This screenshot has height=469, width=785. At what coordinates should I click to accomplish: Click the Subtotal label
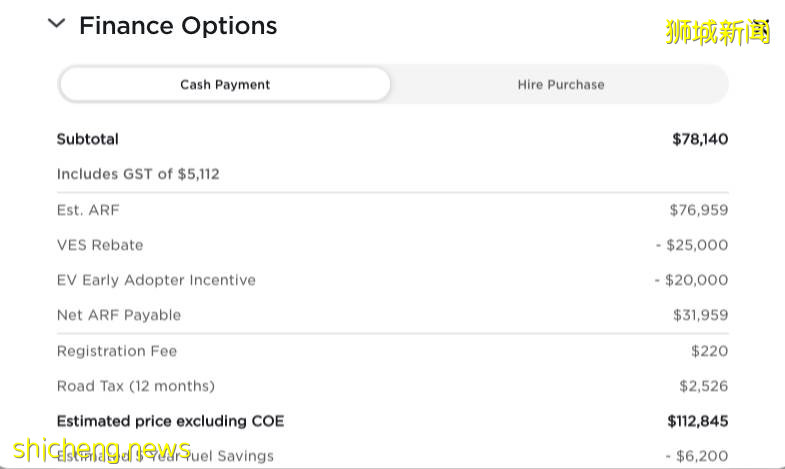click(88, 139)
